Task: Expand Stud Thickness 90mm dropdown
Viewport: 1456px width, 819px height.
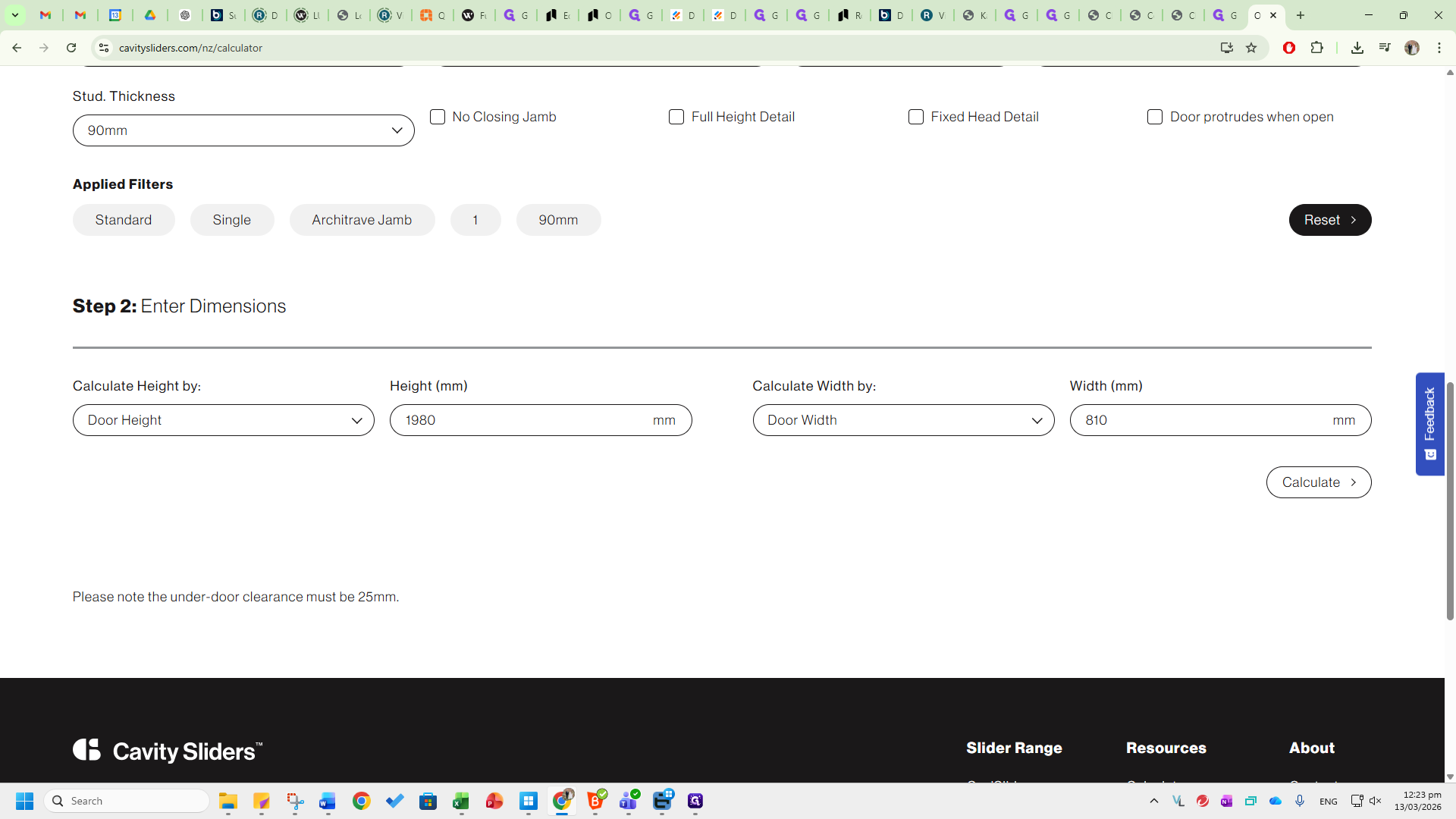Action: (243, 130)
